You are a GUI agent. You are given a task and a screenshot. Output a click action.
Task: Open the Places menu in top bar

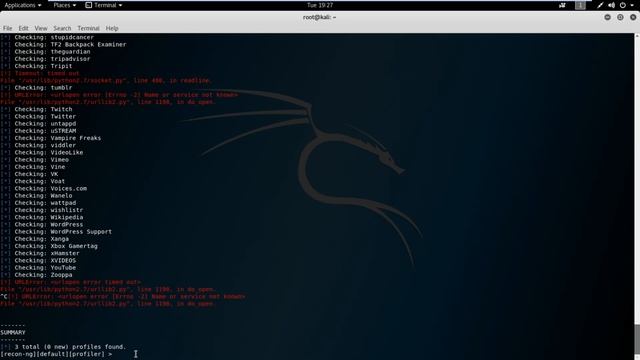pyautogui.click(x=64, y=5)
